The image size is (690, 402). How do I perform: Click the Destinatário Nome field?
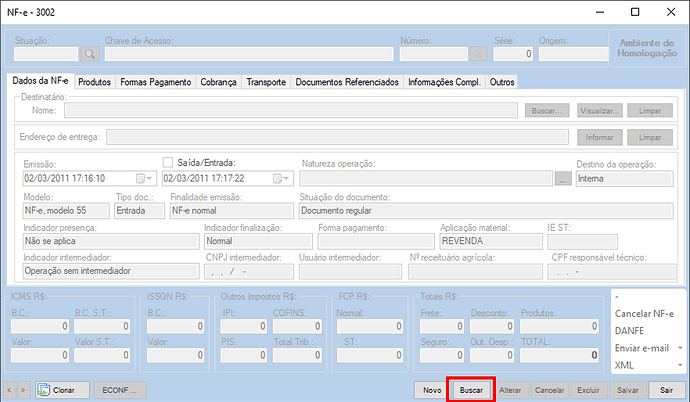(291, 110)
